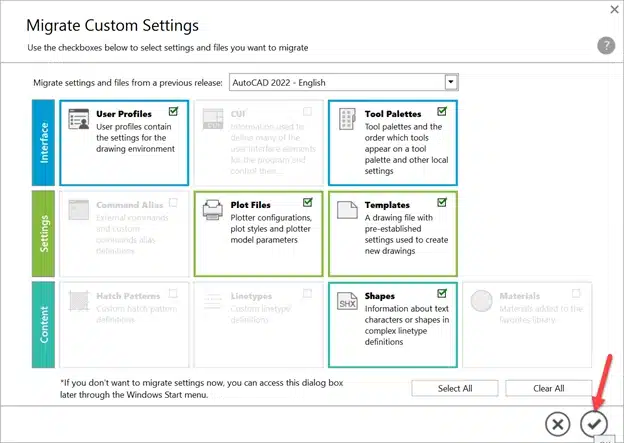Select the Interface category tab

(x=43, y=142)
